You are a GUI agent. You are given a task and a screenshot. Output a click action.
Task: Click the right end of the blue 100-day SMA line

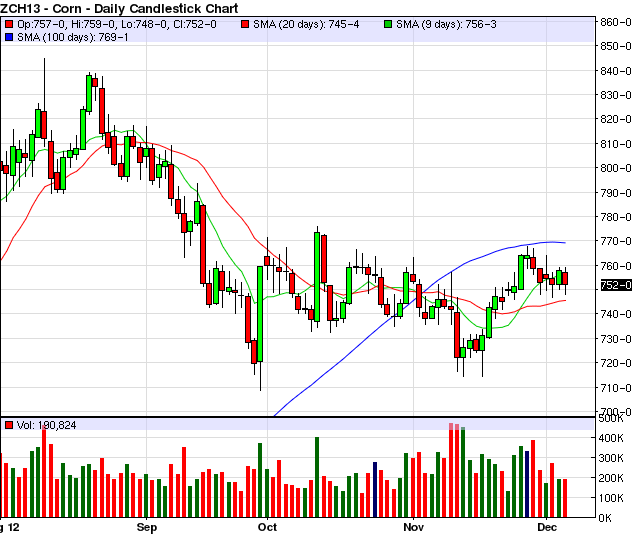tap(564, 243)
